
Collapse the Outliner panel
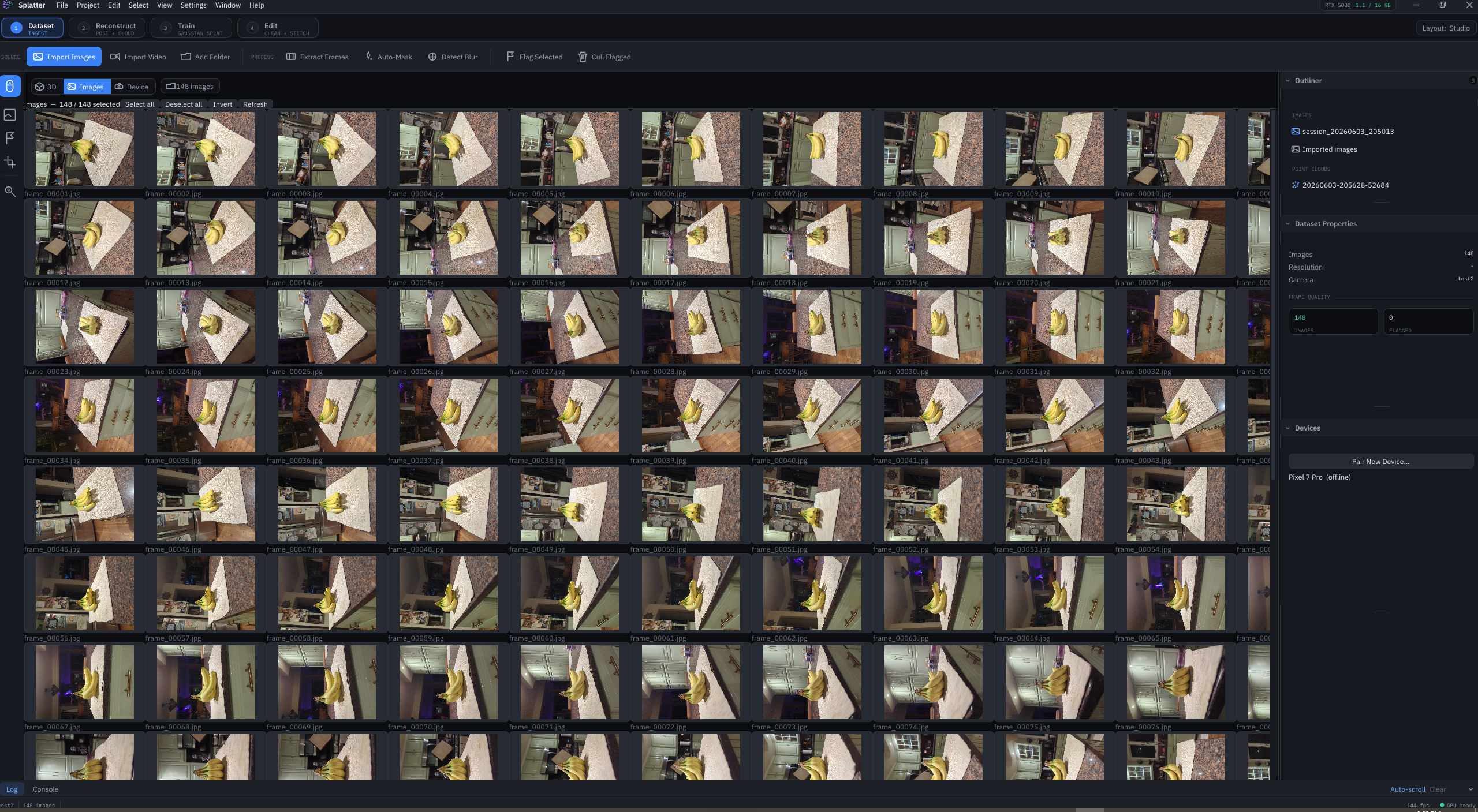click(x=1288, y=81)
